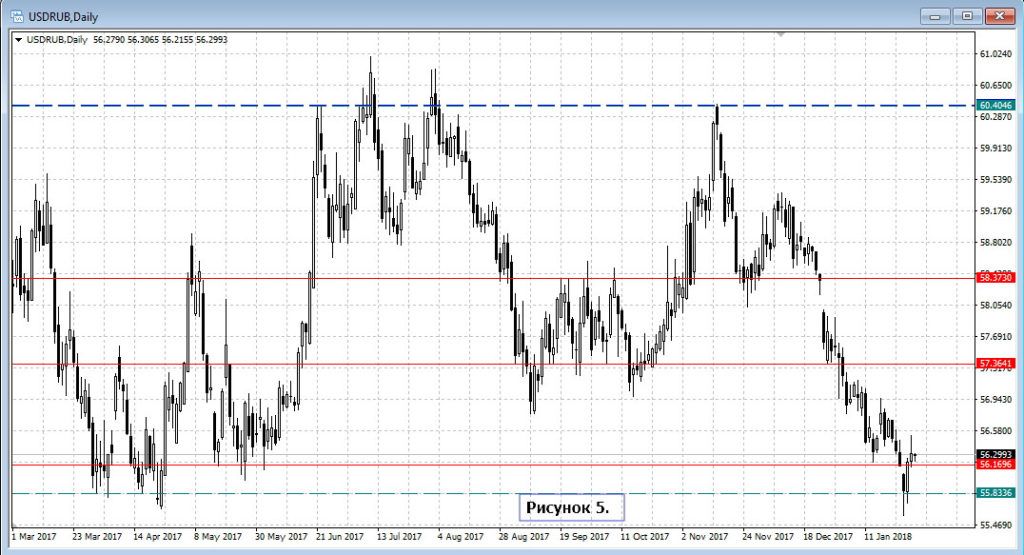Select the red 56.1696 price level tag
The width and height of the screenshot is (1024, 555).
coord(998,465)
